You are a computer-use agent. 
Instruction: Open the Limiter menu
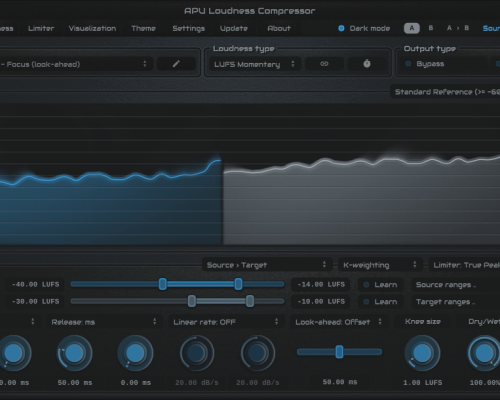(x=41, y=28)
